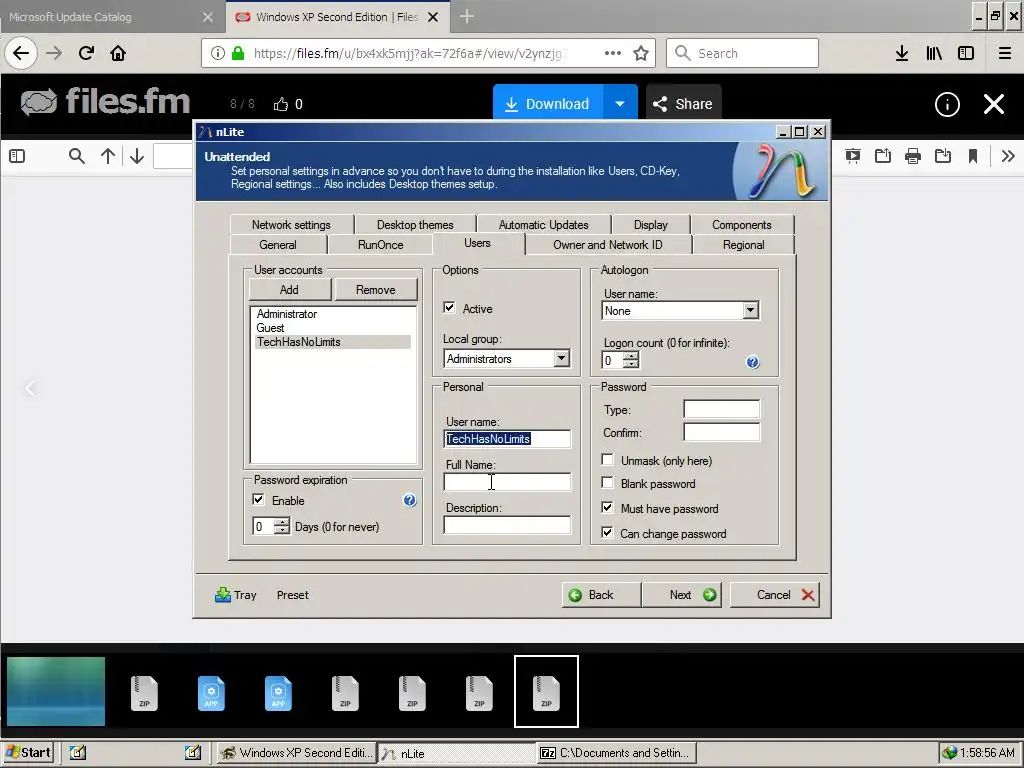Click the viewer search magnifier icon
This screenshot has height=768, width=1024.
(x=76, y=156)
